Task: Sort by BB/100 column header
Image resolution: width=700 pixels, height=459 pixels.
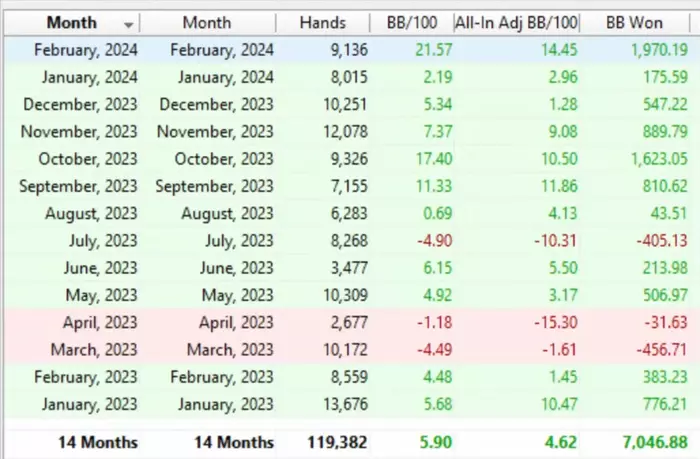Action: 412,23
